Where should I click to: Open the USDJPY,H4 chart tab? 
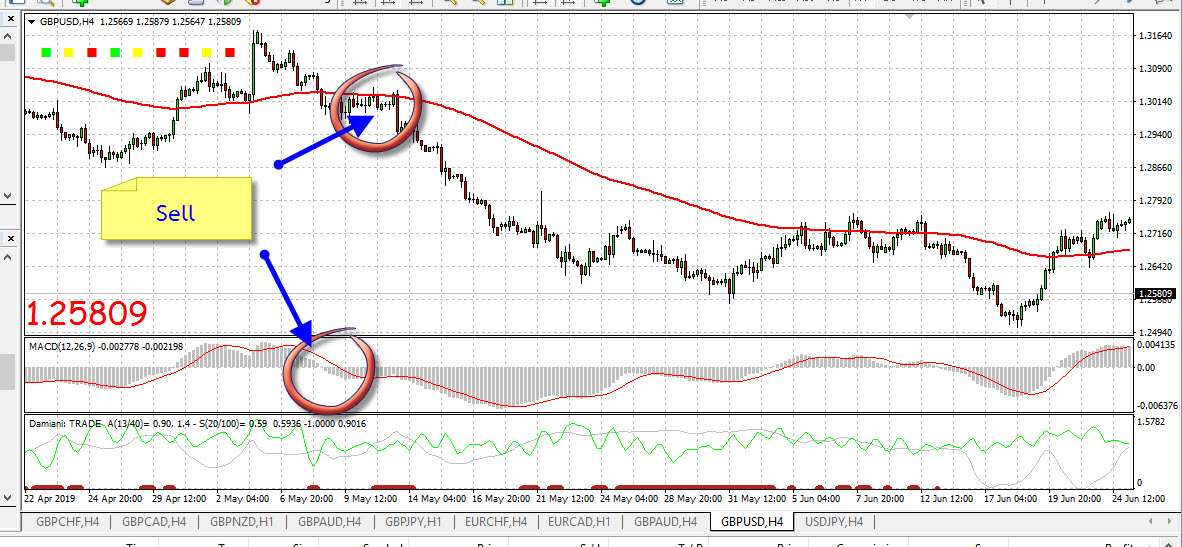coord(832,521)
